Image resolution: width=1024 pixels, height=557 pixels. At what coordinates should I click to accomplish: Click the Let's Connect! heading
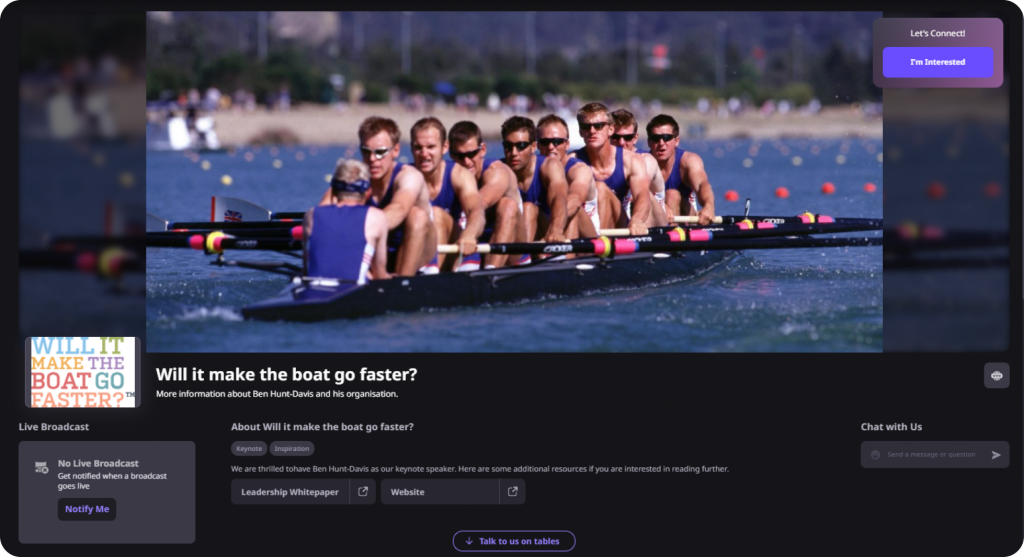[x=937, y=33]
